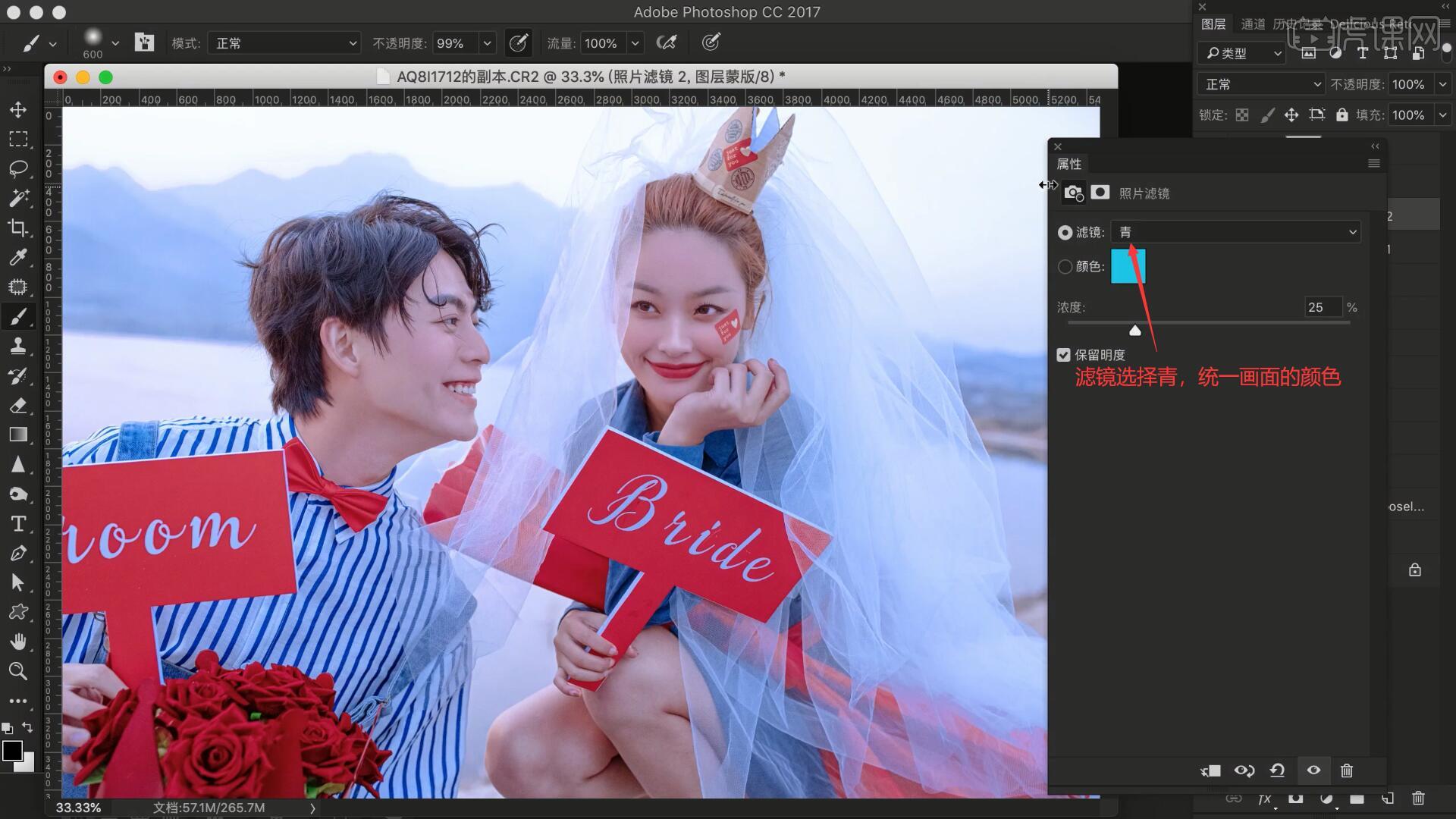Uncheck the 保留明度 checkbox
This screenshot has width=1456, height=819.
click(1064, 355)
